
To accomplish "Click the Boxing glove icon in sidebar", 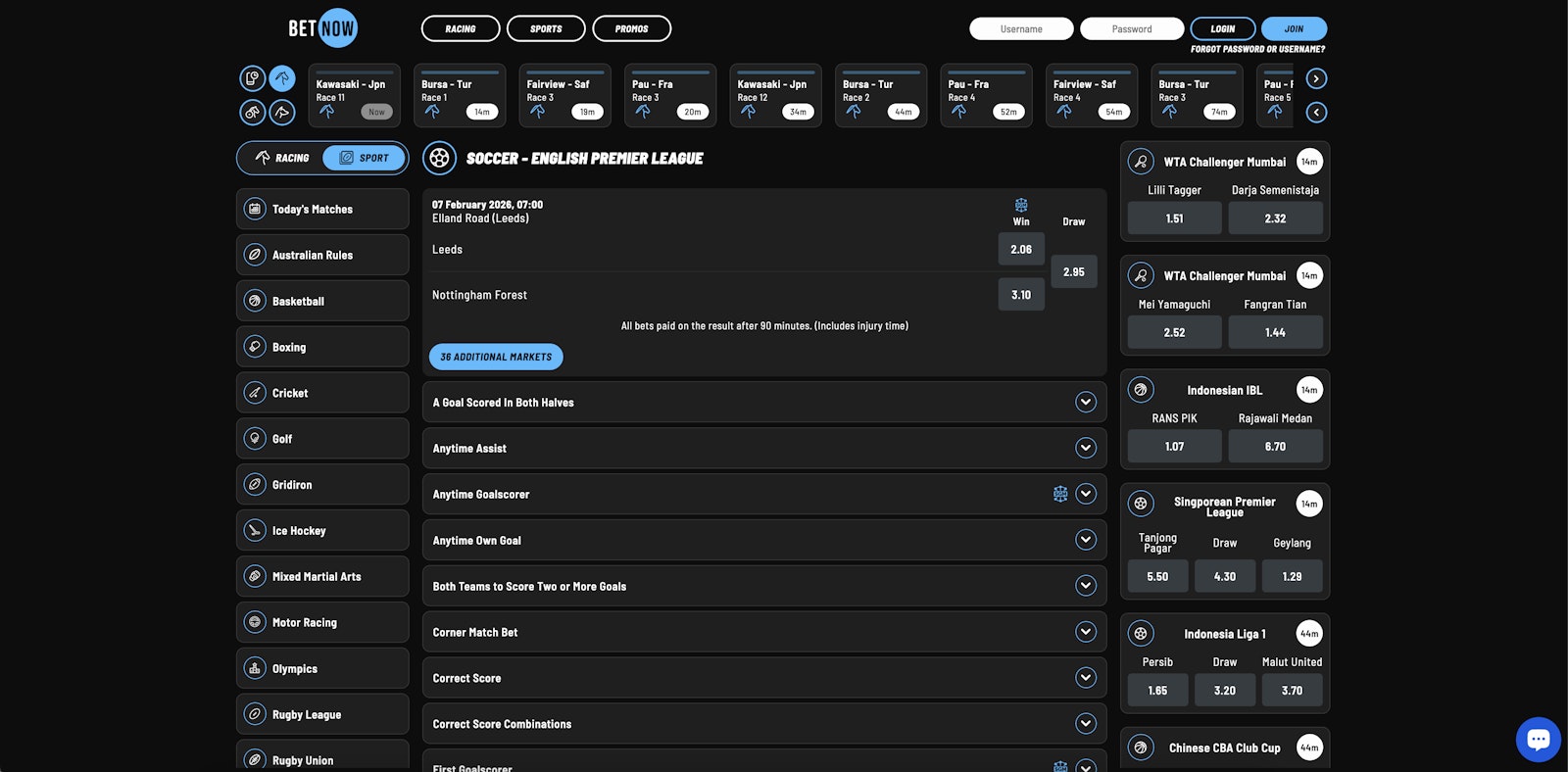I will pyautogui.click(x=255, y=347).
